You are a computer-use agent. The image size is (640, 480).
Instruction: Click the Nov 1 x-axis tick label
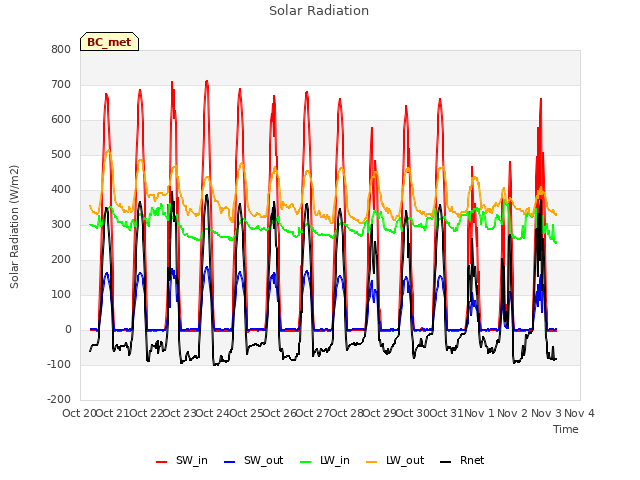479,413
